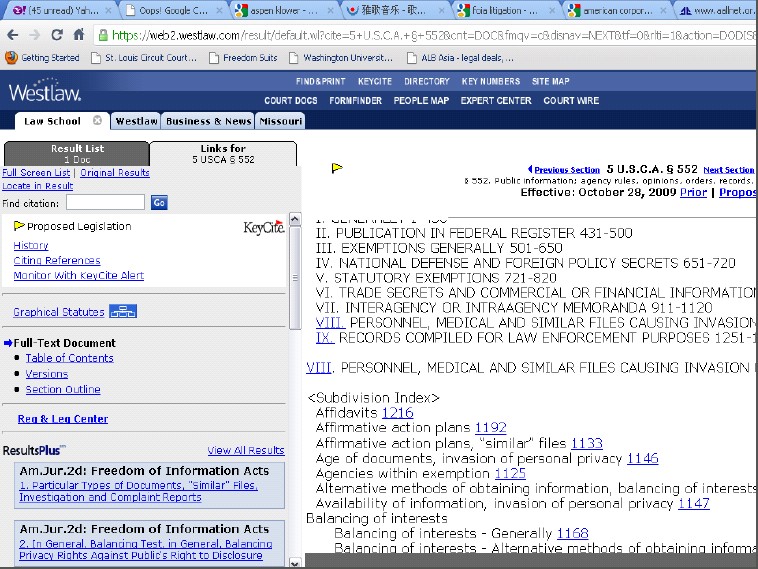The height and width of the screenshot is (569, 758).
Task: Open KEYCITE in the top menu
Action: click(x=375, y=81)
